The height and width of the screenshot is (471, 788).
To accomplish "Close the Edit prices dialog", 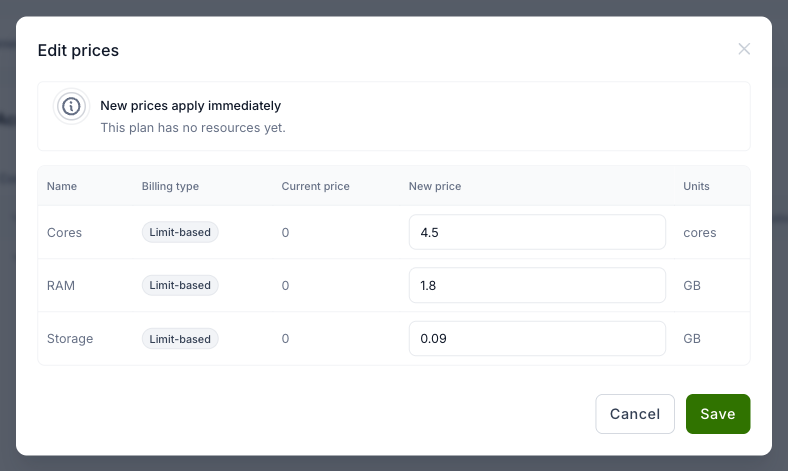I will [x=744, y=49].
